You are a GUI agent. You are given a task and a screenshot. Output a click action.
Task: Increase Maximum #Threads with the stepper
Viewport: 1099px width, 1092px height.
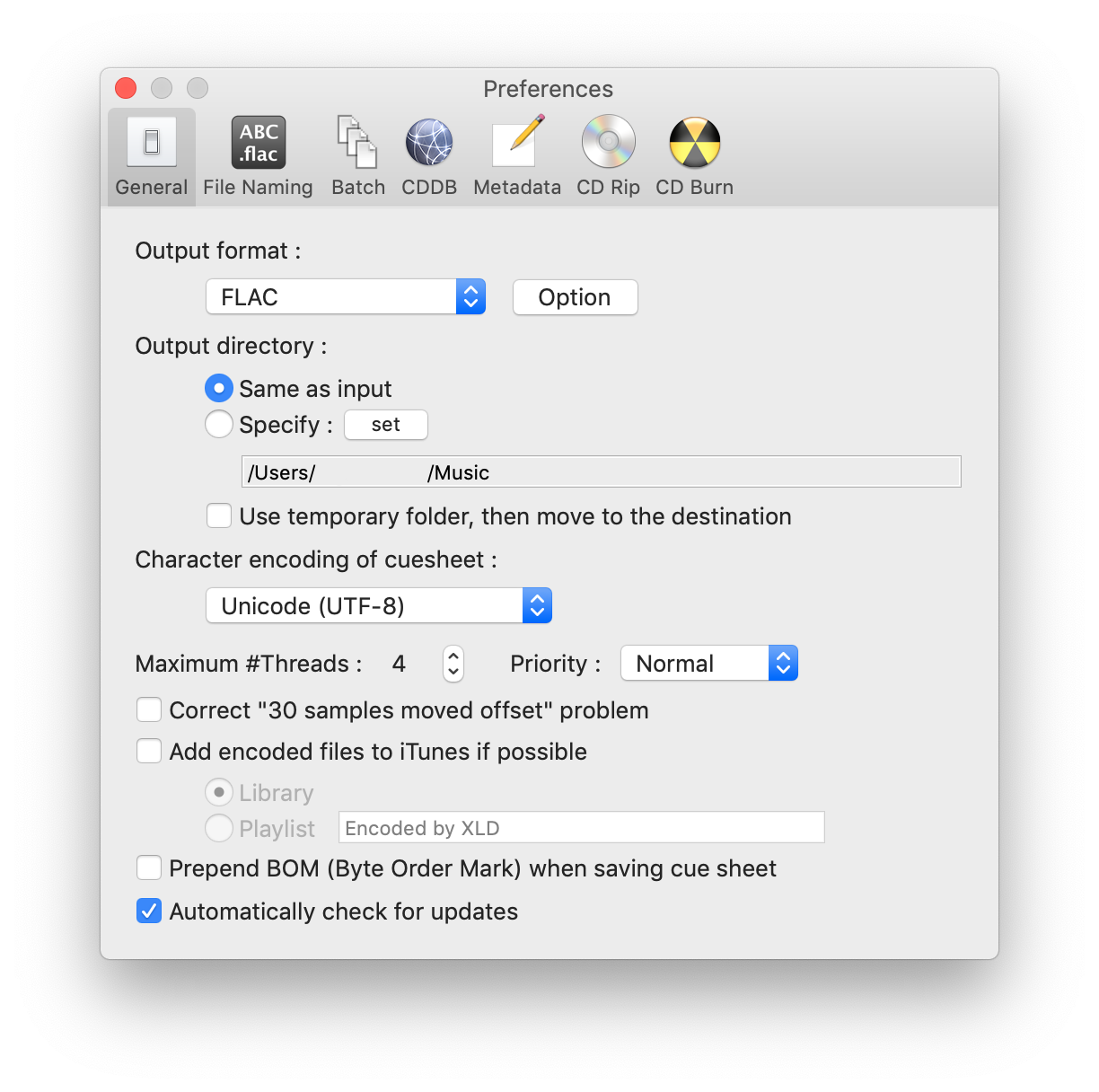[453, 656]
